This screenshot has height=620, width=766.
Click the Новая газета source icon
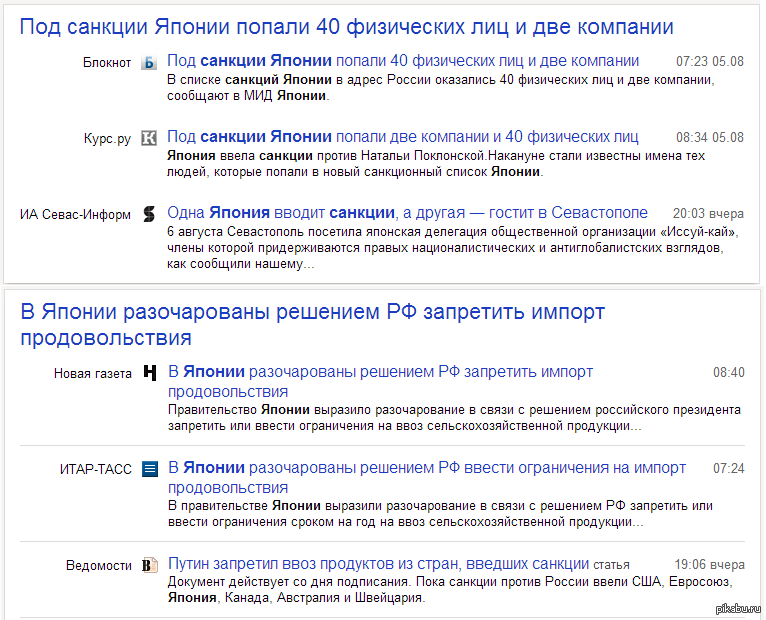[x=150, y=373]
